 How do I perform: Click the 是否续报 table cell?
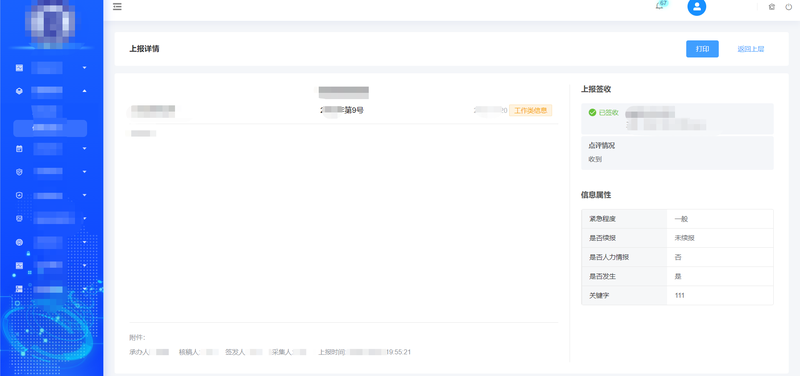point(624,238)
